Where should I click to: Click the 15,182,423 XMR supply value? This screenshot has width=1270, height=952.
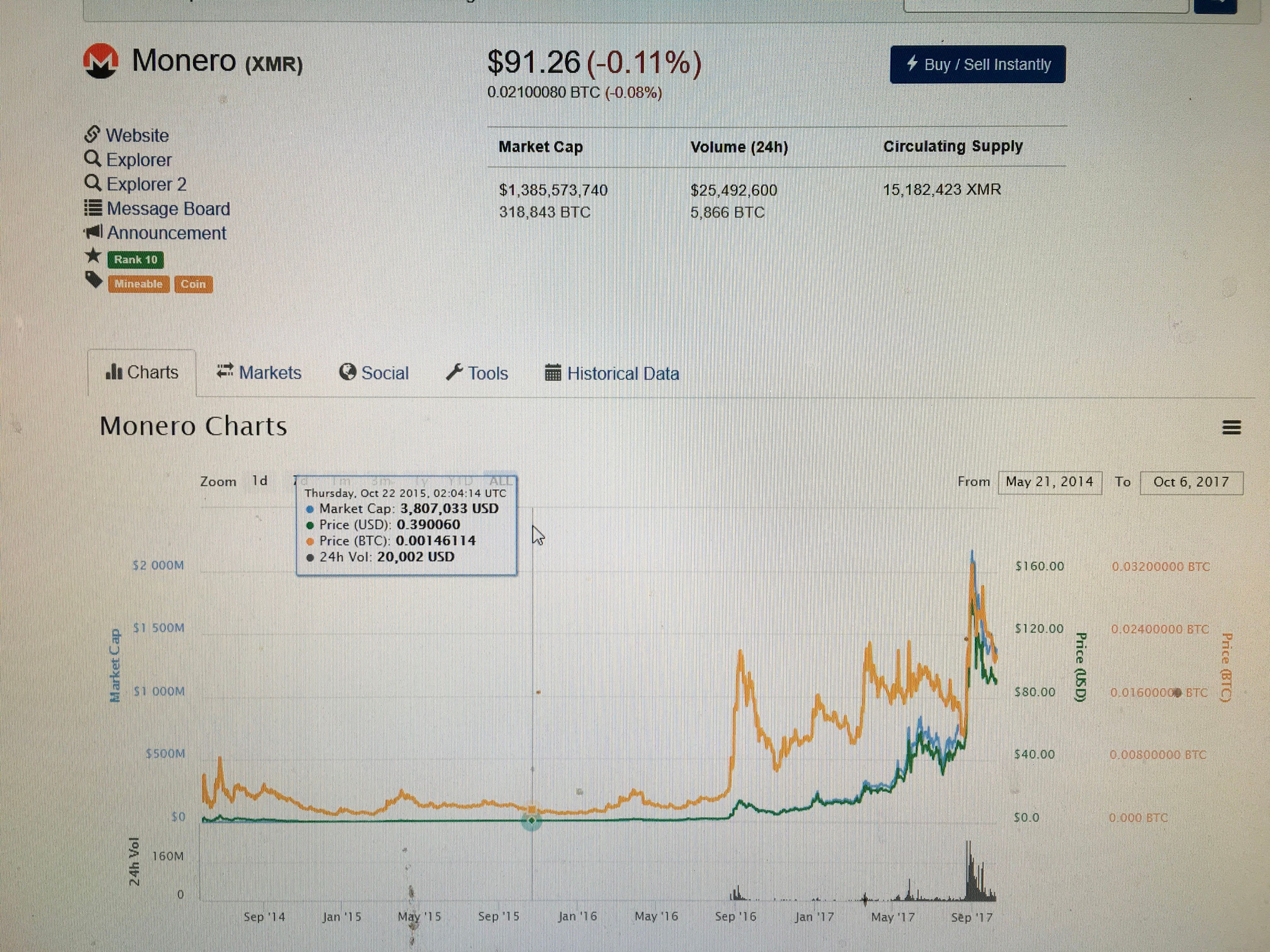[942, 190]
